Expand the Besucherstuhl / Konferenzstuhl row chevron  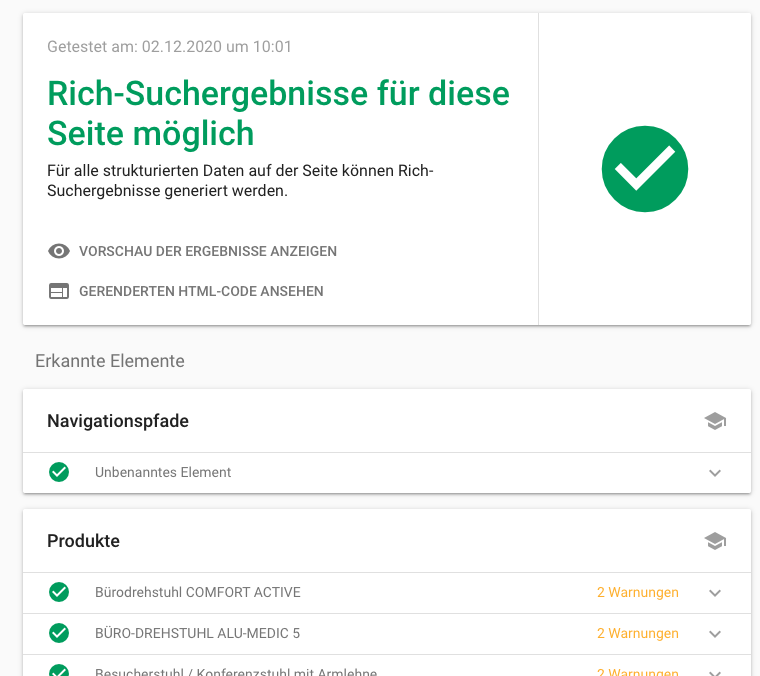[x=715, y=672]
